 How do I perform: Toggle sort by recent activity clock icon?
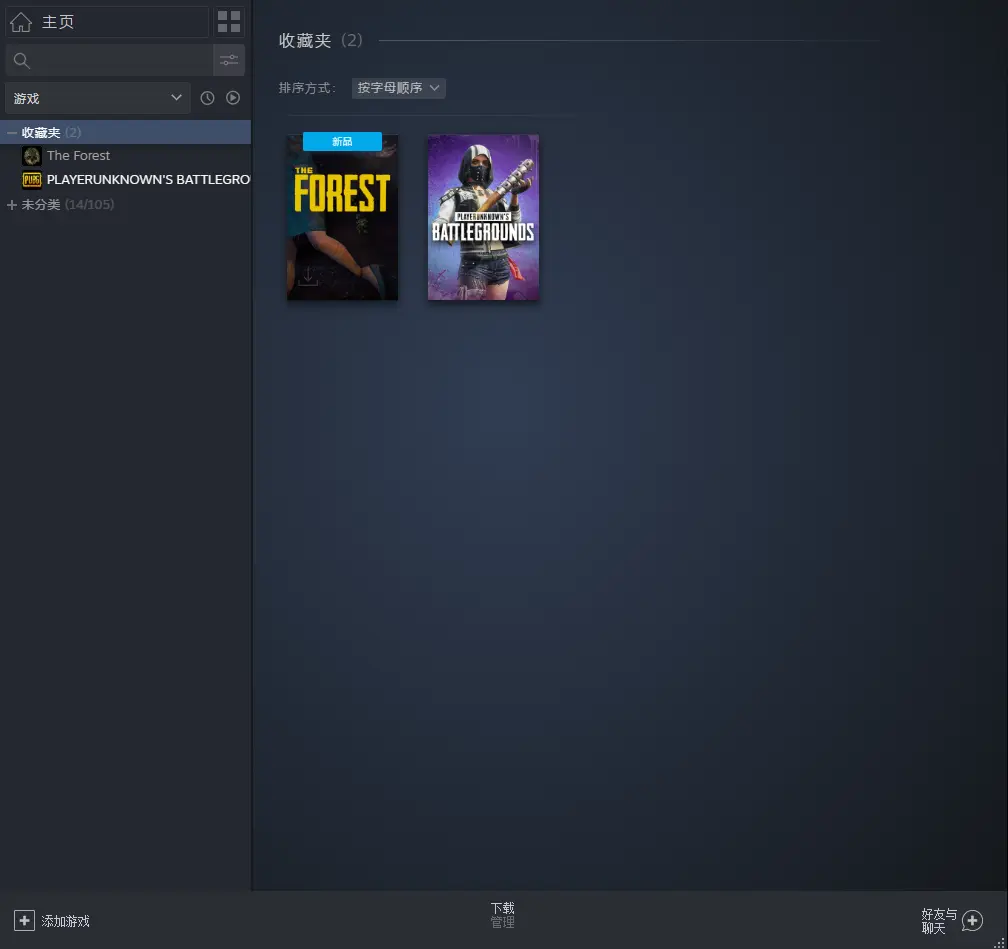207,98
